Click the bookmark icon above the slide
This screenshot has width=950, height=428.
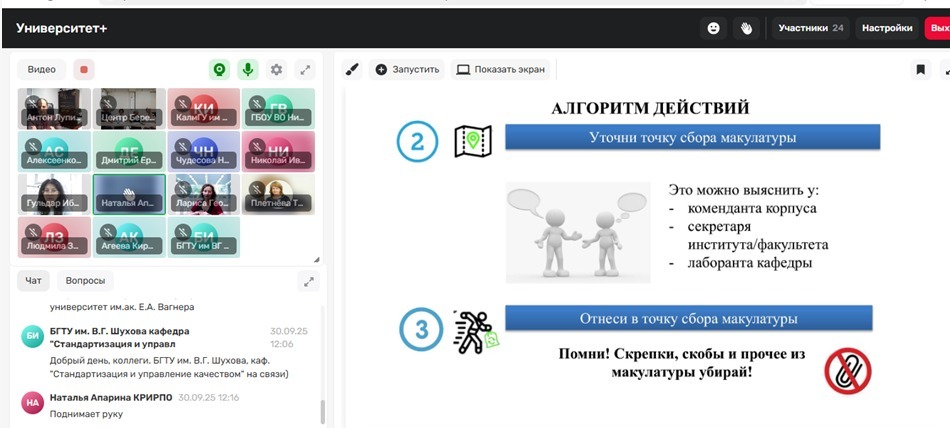pos(920,70)
